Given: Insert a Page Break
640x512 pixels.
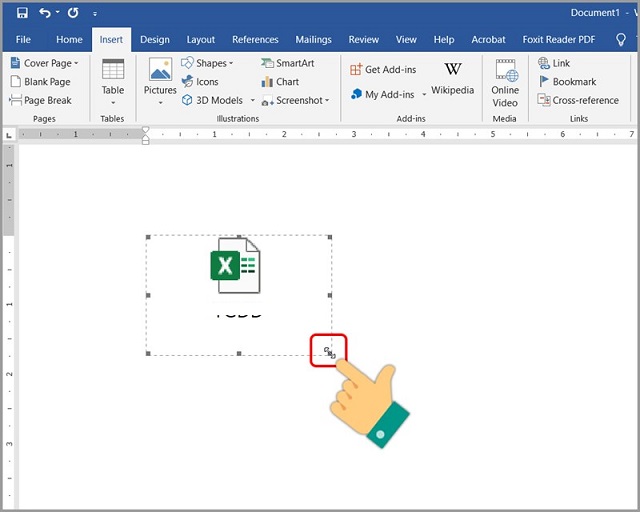Looking at the screenshot, I should (x=40, y=100).
